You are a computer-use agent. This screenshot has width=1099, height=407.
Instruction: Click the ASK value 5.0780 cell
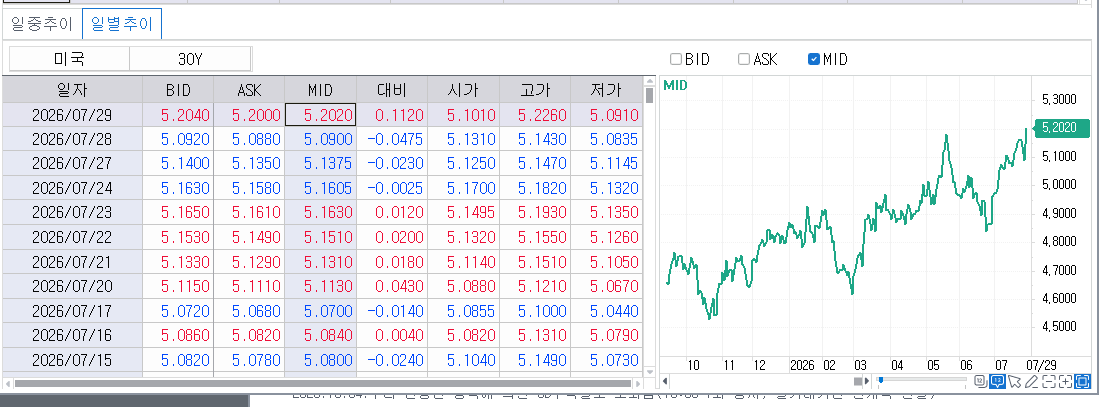coord(249,360)
